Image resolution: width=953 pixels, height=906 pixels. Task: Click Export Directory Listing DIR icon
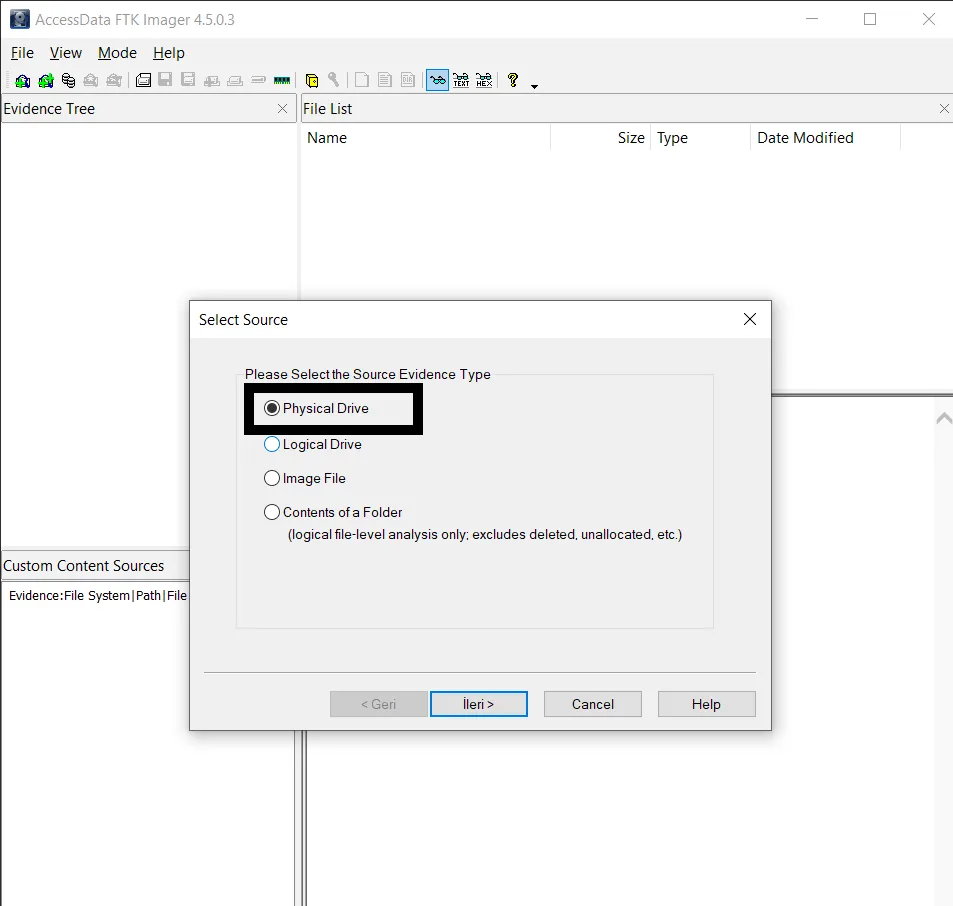(x=408, y=80)
